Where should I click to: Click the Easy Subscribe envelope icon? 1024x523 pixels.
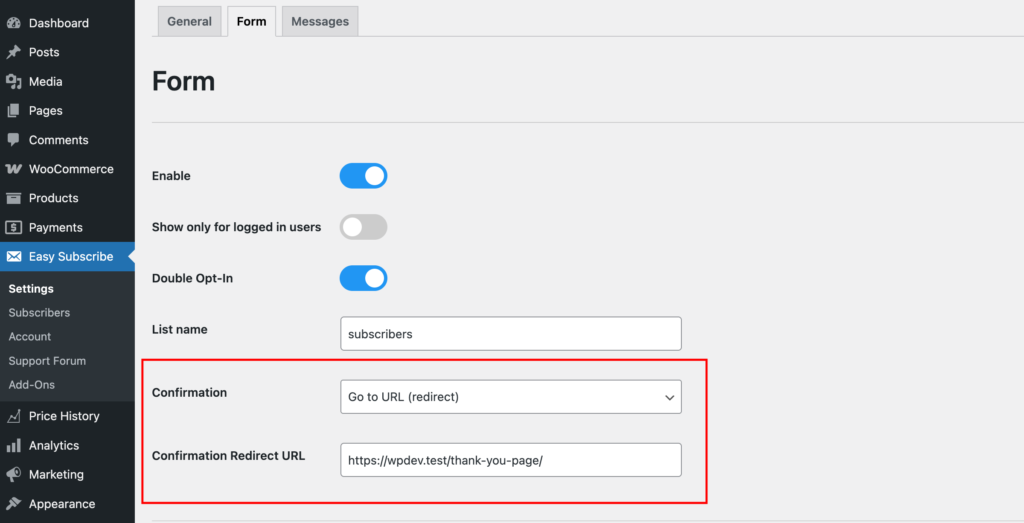coord(14,257)
